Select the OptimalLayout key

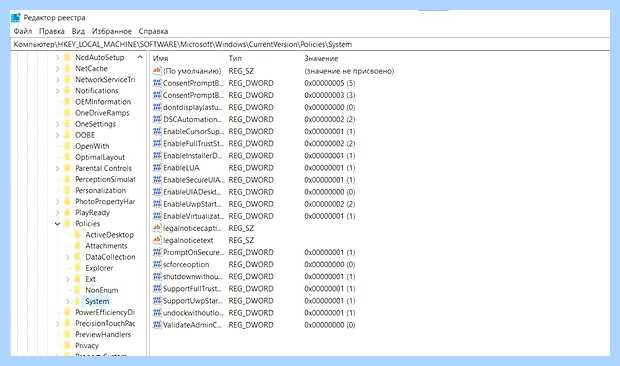click(100, 157)
